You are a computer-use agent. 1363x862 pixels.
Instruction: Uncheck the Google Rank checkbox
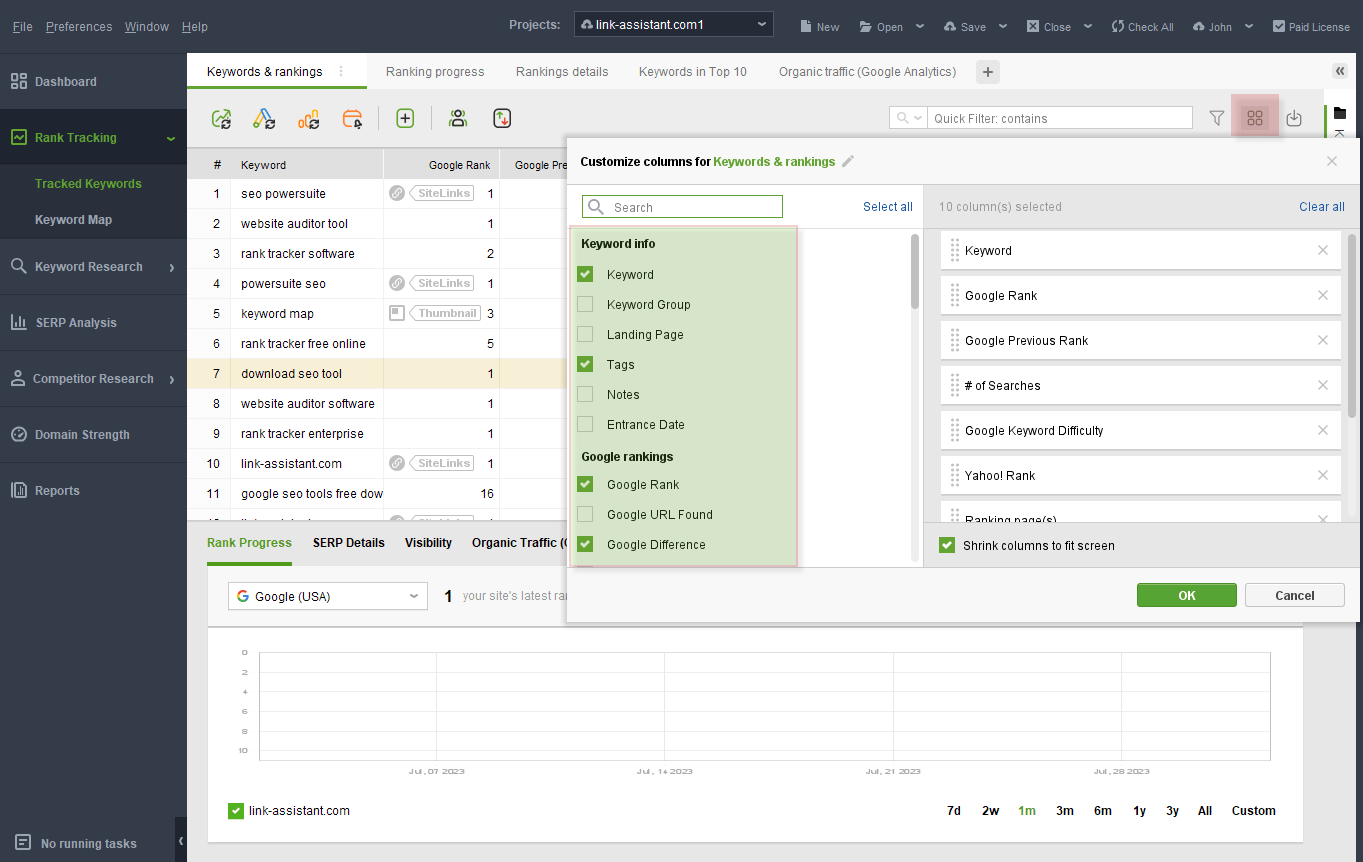pos(585,484)
